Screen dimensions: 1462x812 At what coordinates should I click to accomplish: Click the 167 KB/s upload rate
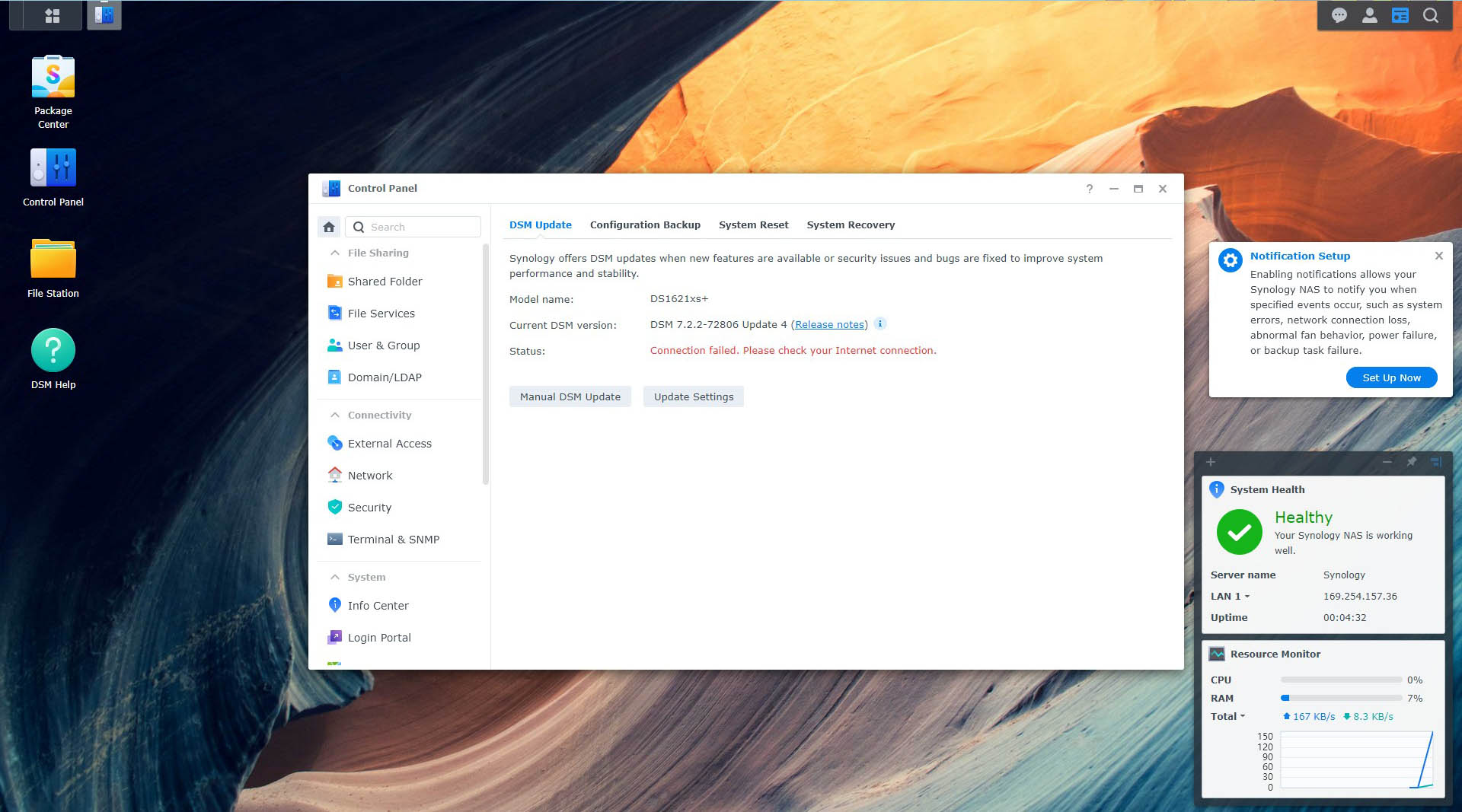pos(1310,717)
